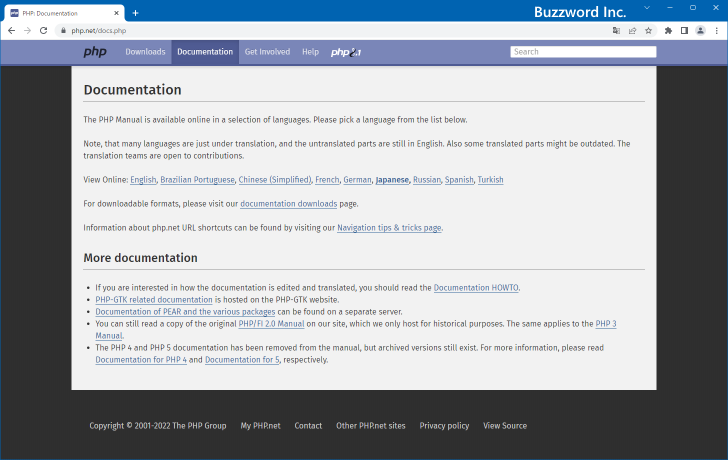Viewport: 728px width, 460px height.
Task: Open the Privacy policy footer link
Action: coord(444,426)
